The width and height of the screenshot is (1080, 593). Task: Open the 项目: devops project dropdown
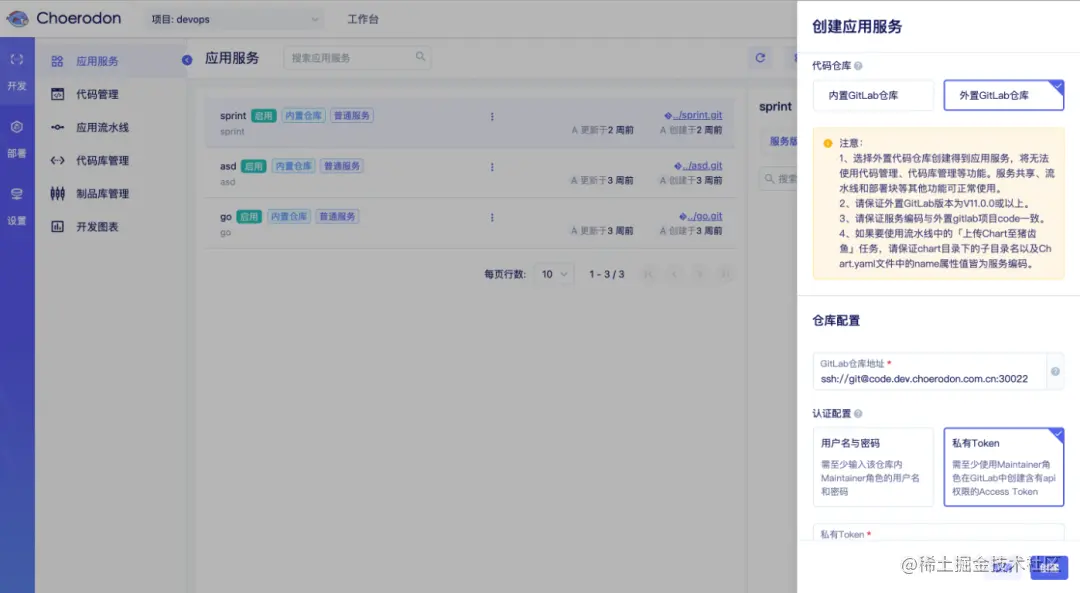(x=235, y=19)
